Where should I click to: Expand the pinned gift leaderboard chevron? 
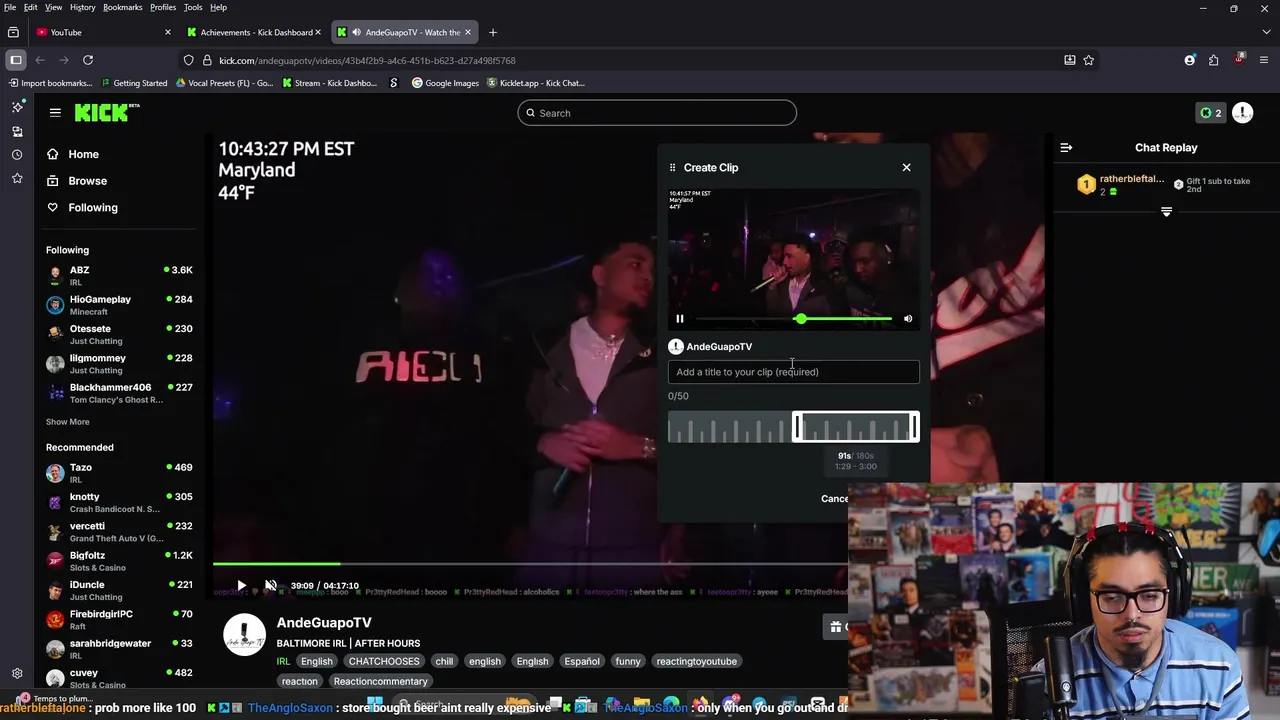[1166, 212]
